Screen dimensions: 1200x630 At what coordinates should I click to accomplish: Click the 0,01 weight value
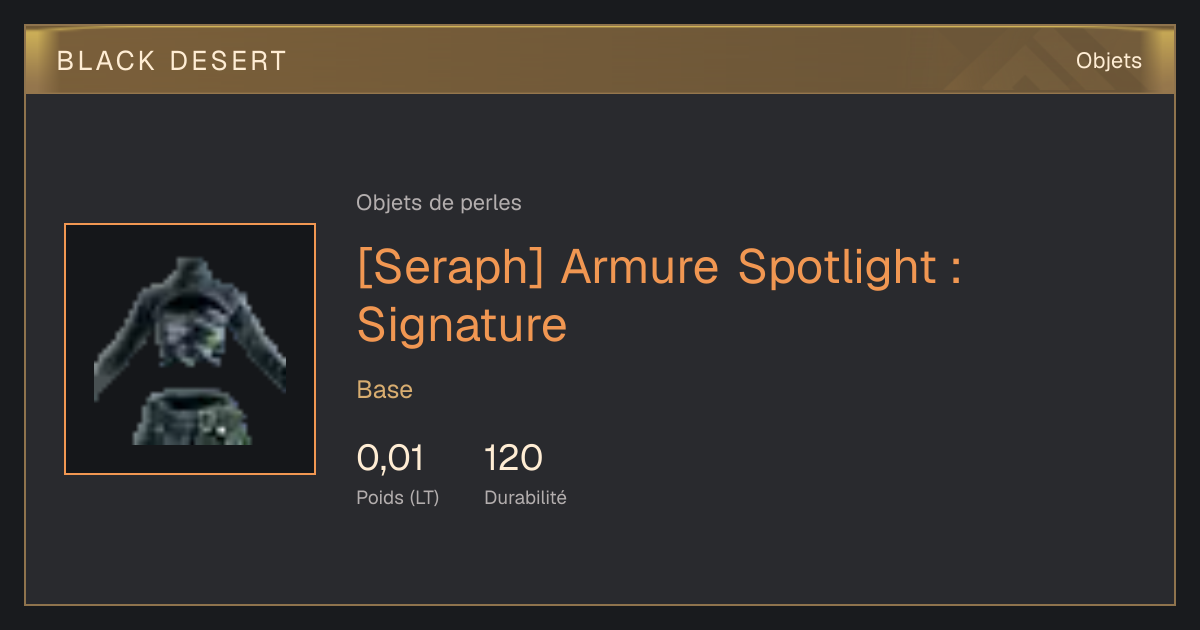point(391,459)
